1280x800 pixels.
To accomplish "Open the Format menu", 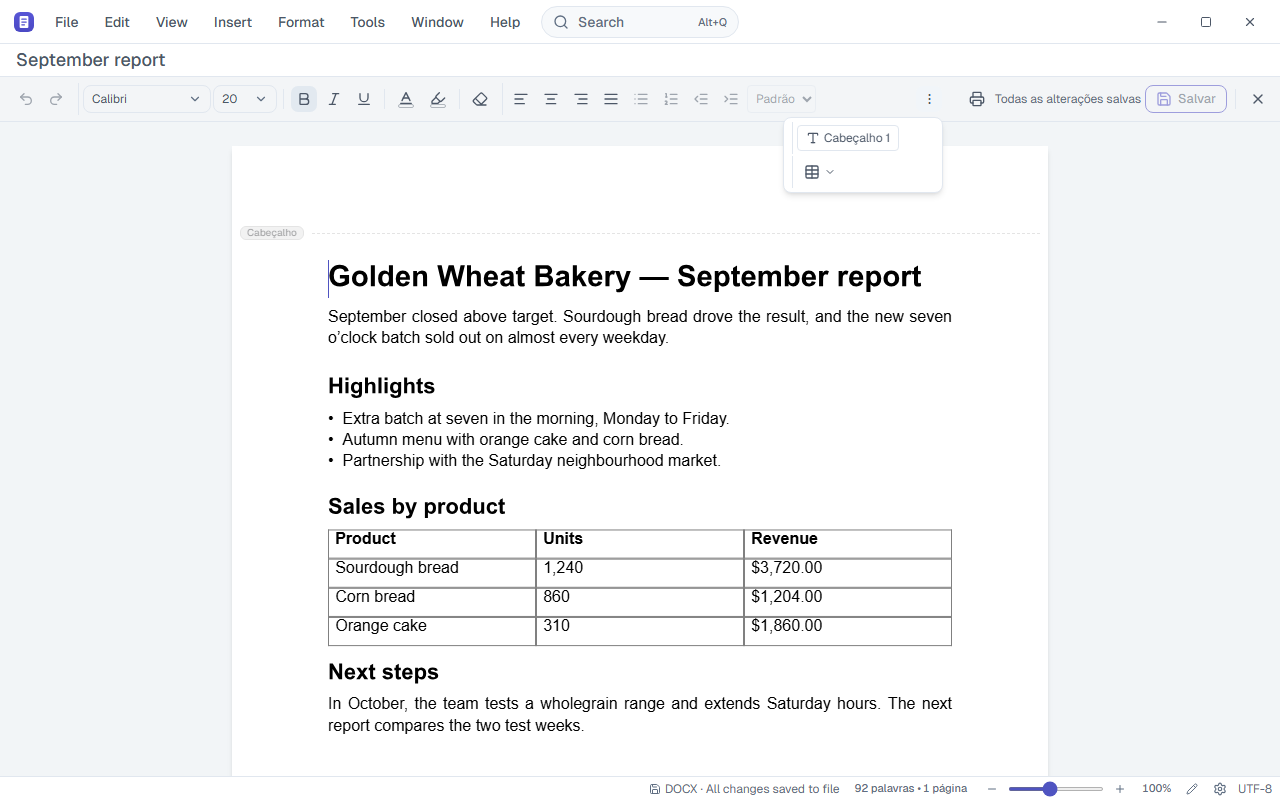I will point(301,22).
